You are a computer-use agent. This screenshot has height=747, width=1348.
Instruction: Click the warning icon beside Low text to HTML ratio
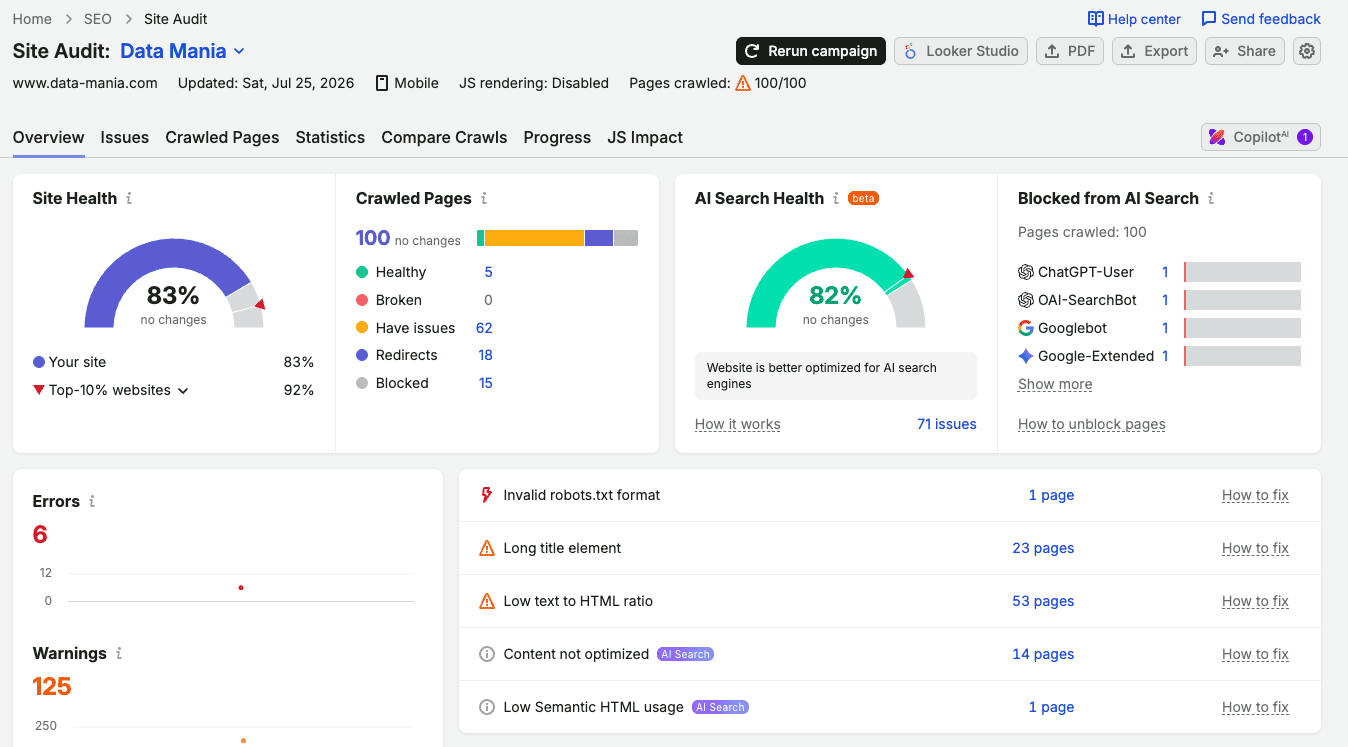coord(487,601)
